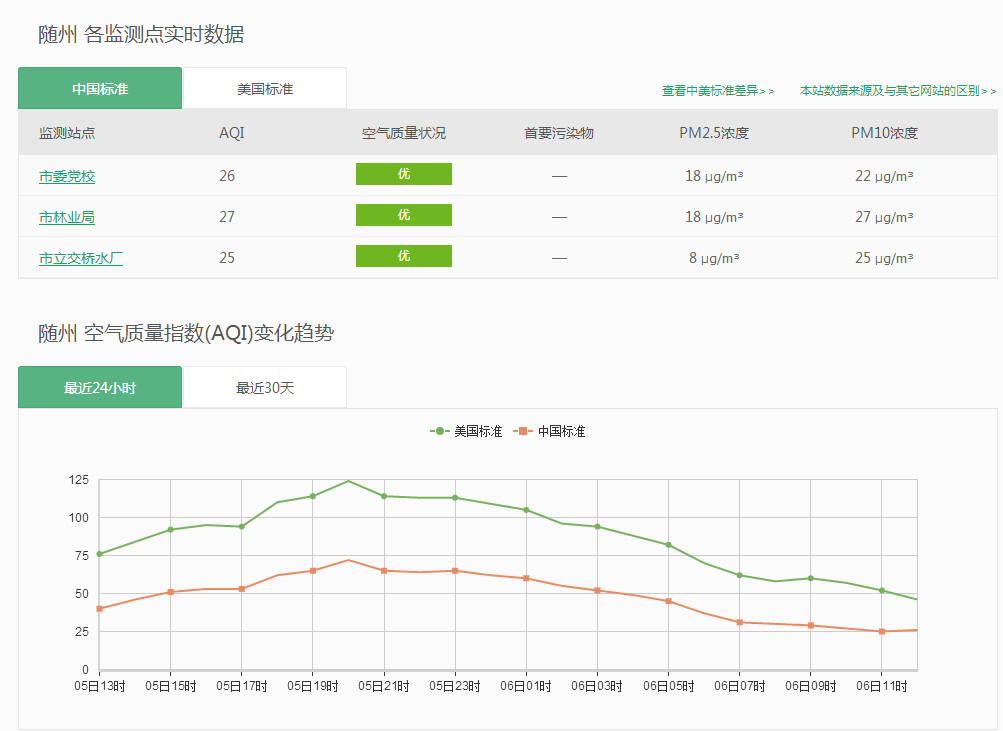Click the PM10浓度 column header
Viewport: 1003px width, 731px height.
pyautogui.click(x=884, y=133)
